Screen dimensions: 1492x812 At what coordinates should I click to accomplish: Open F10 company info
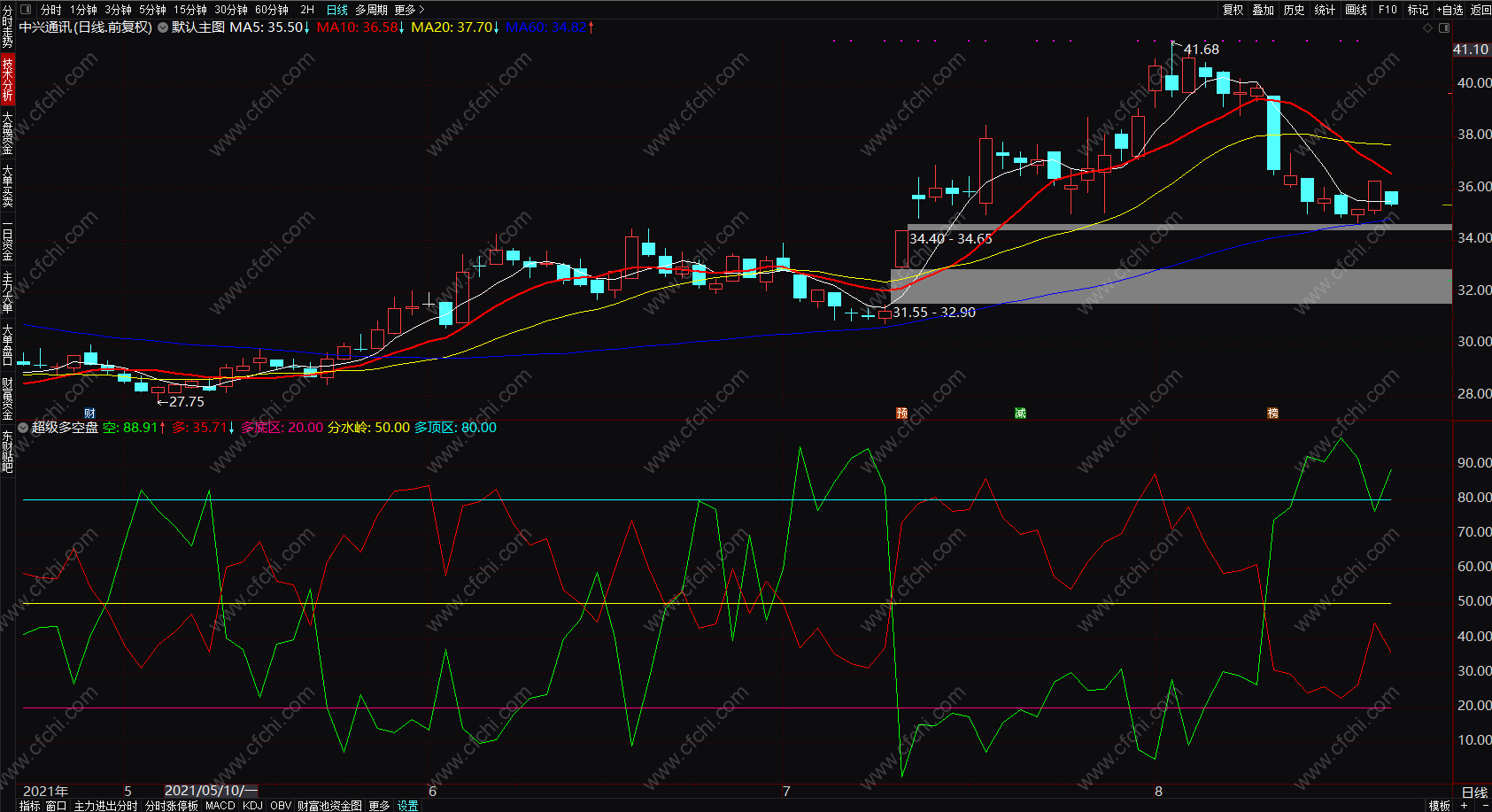pyautogui.click(x=1388, y=10)
